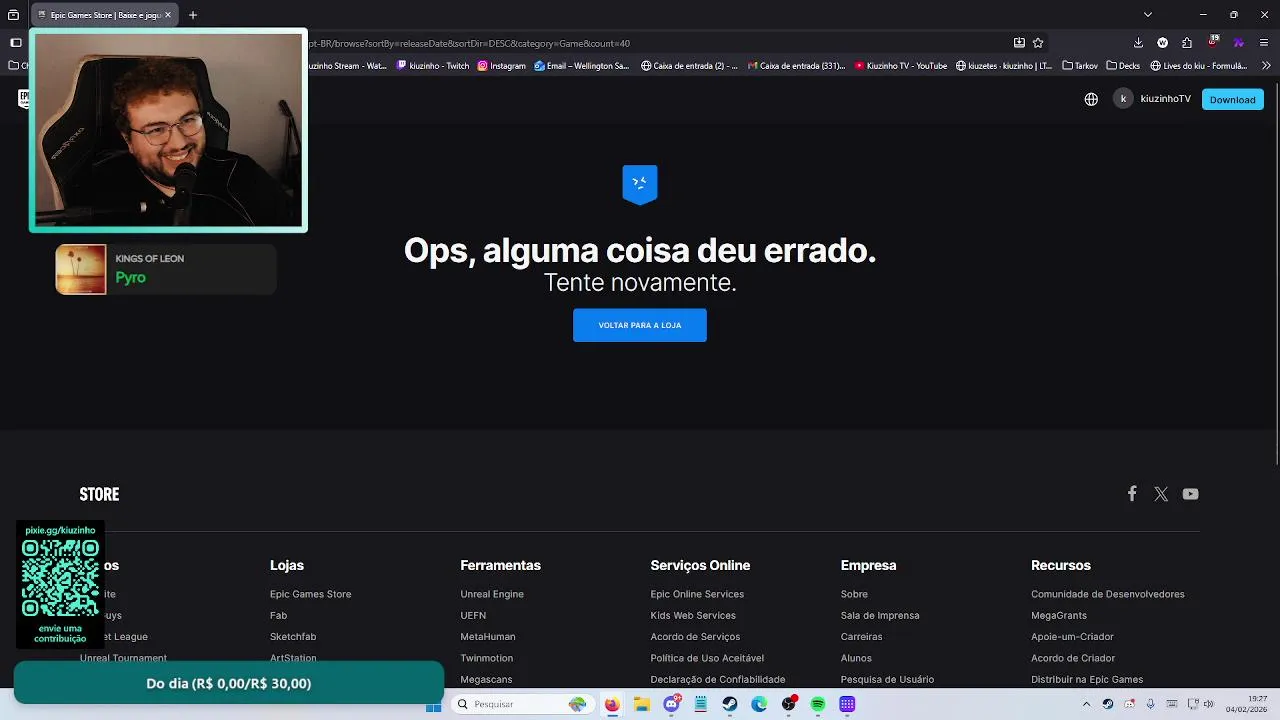1280x720 pixels.
Task: Open Apoie-um-Criador footer link
Action: [1072, 637]
